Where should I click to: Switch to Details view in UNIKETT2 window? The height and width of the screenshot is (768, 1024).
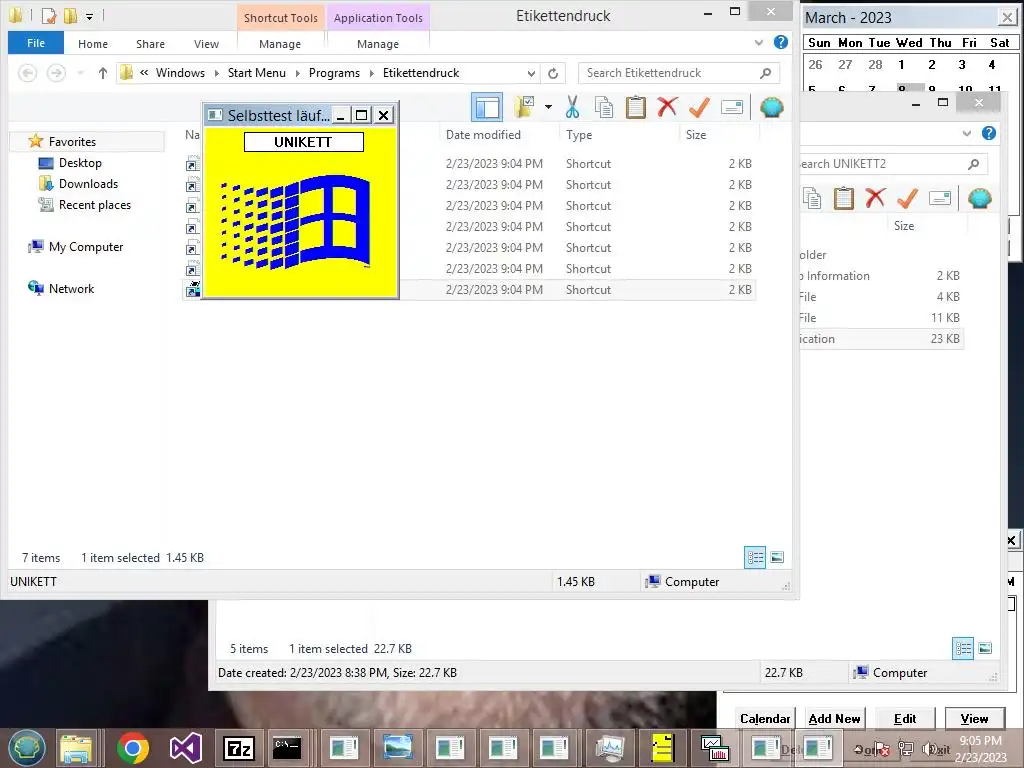[963, 648]
